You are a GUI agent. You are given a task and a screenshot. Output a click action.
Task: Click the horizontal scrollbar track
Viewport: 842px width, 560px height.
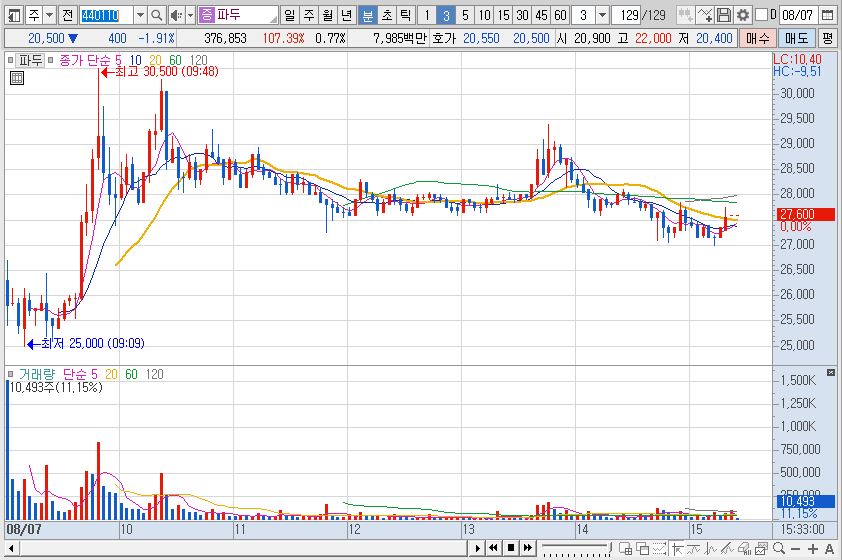tap(242, 548)
